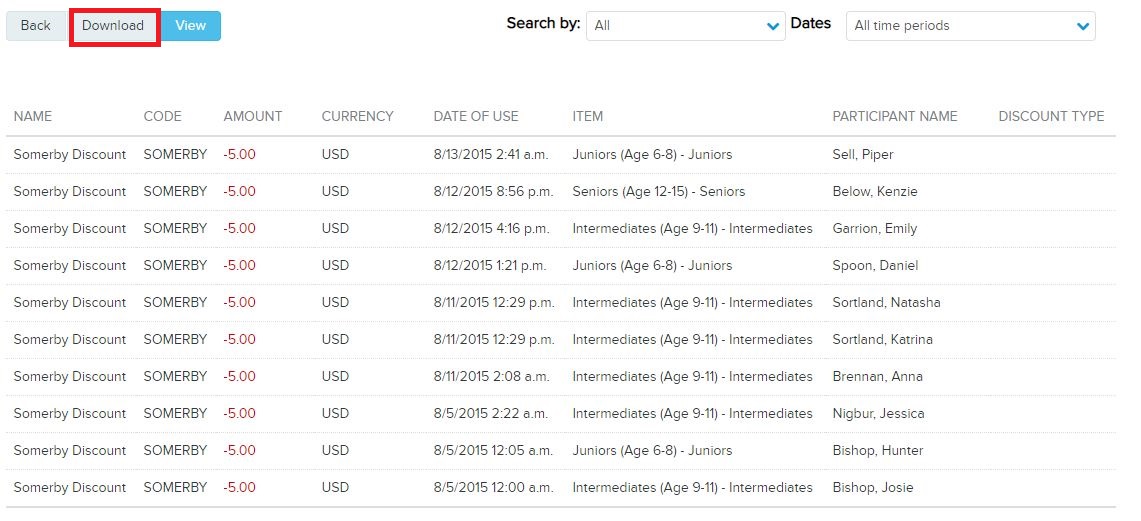This screenshot has width=1141, height=521.
Task: Sort by NAME column header
Action: coord(33,116)
